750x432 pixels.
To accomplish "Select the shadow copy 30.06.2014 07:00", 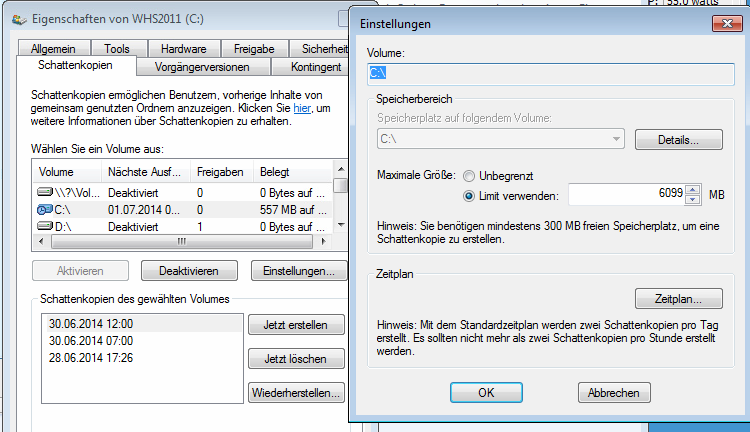I will tap(91, 341).
